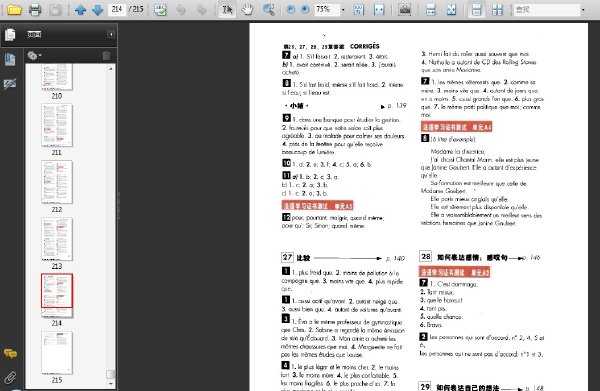Open the comments panel icon
The height and width of the screenshot is (391, 600).
10,354
